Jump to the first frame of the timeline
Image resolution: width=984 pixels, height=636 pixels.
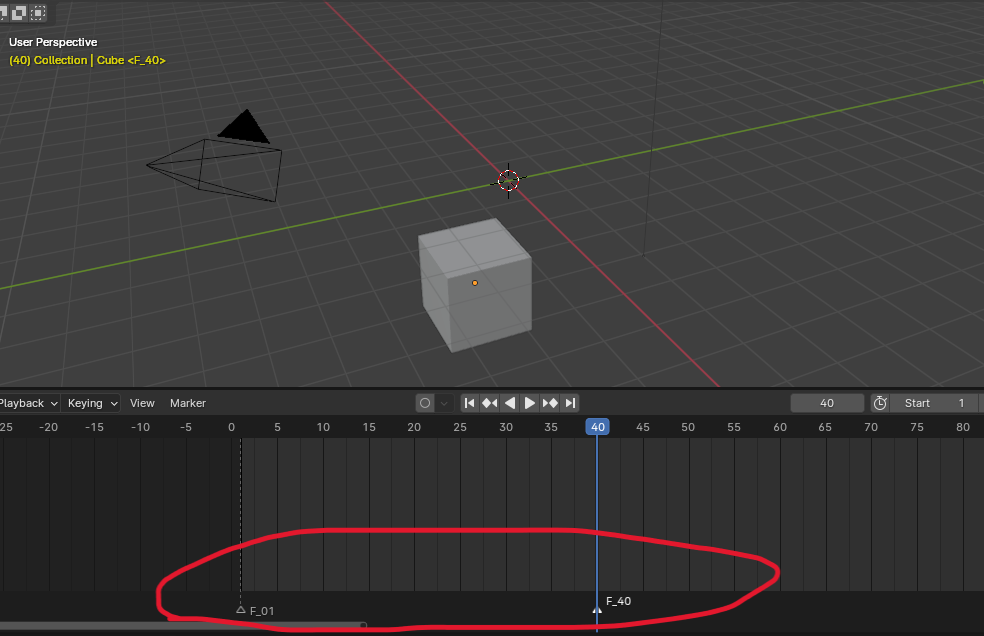tap(469, 403)
